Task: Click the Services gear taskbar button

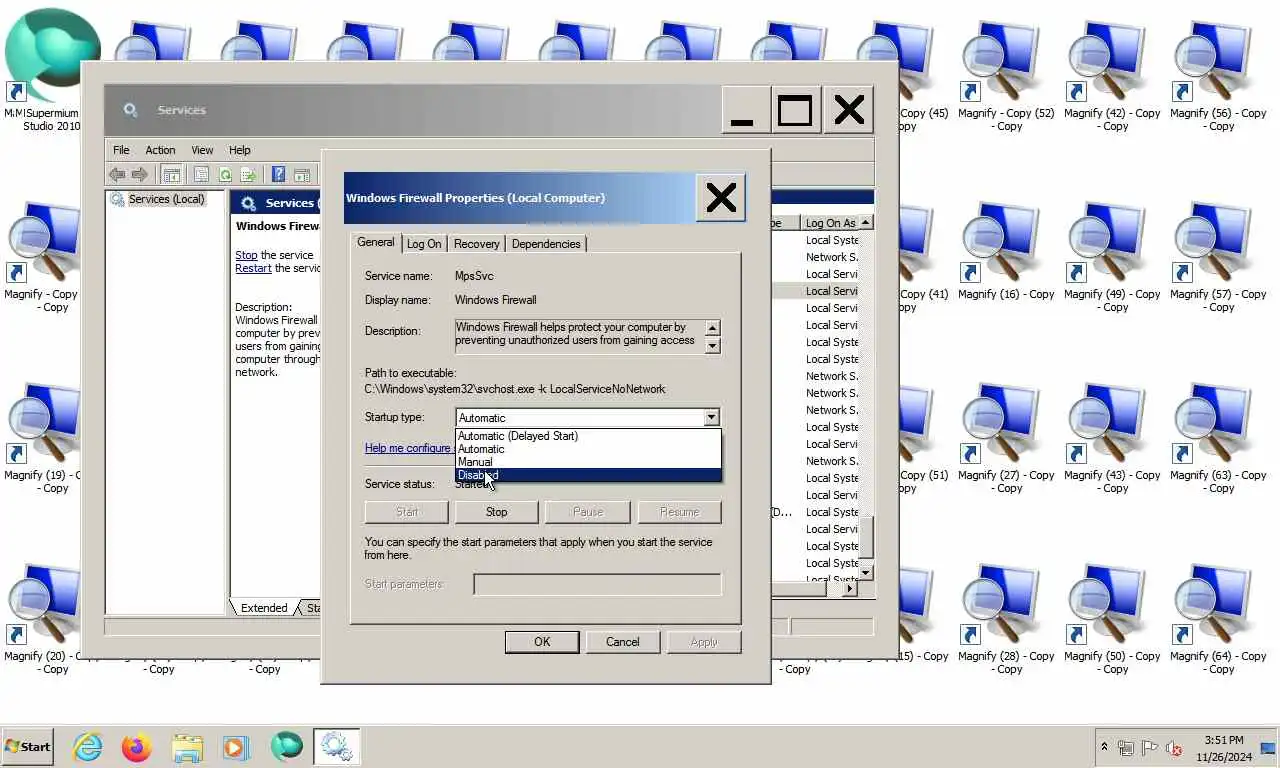Action: point(336,747)
